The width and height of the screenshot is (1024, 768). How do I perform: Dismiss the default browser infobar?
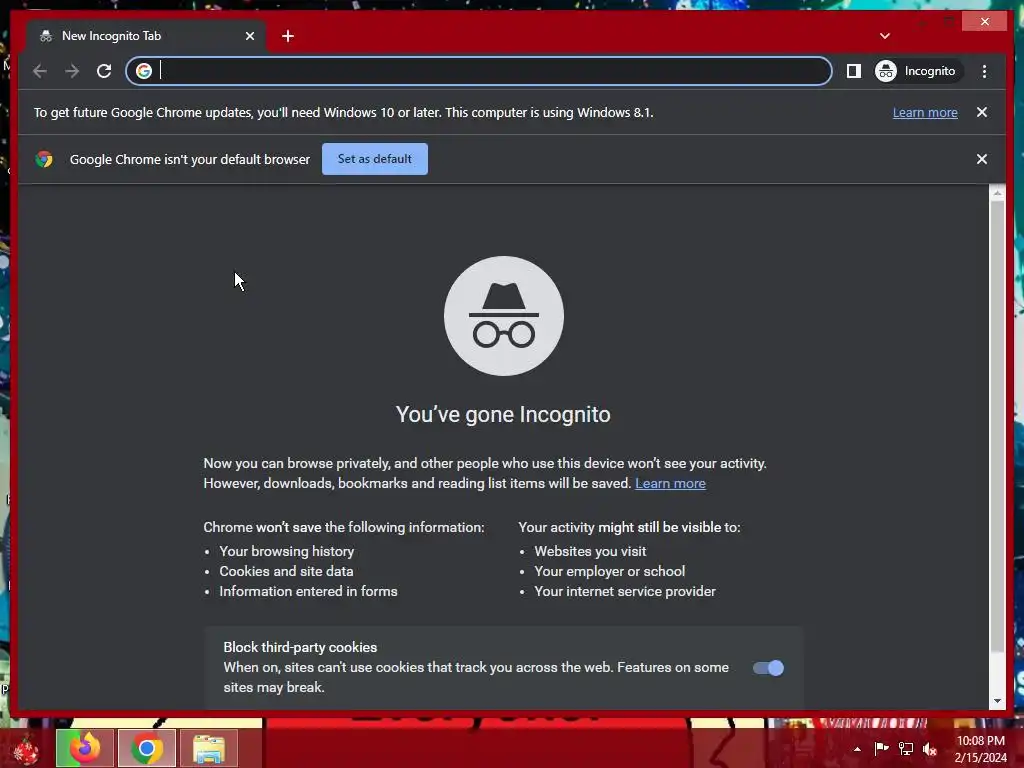(982, 159)
